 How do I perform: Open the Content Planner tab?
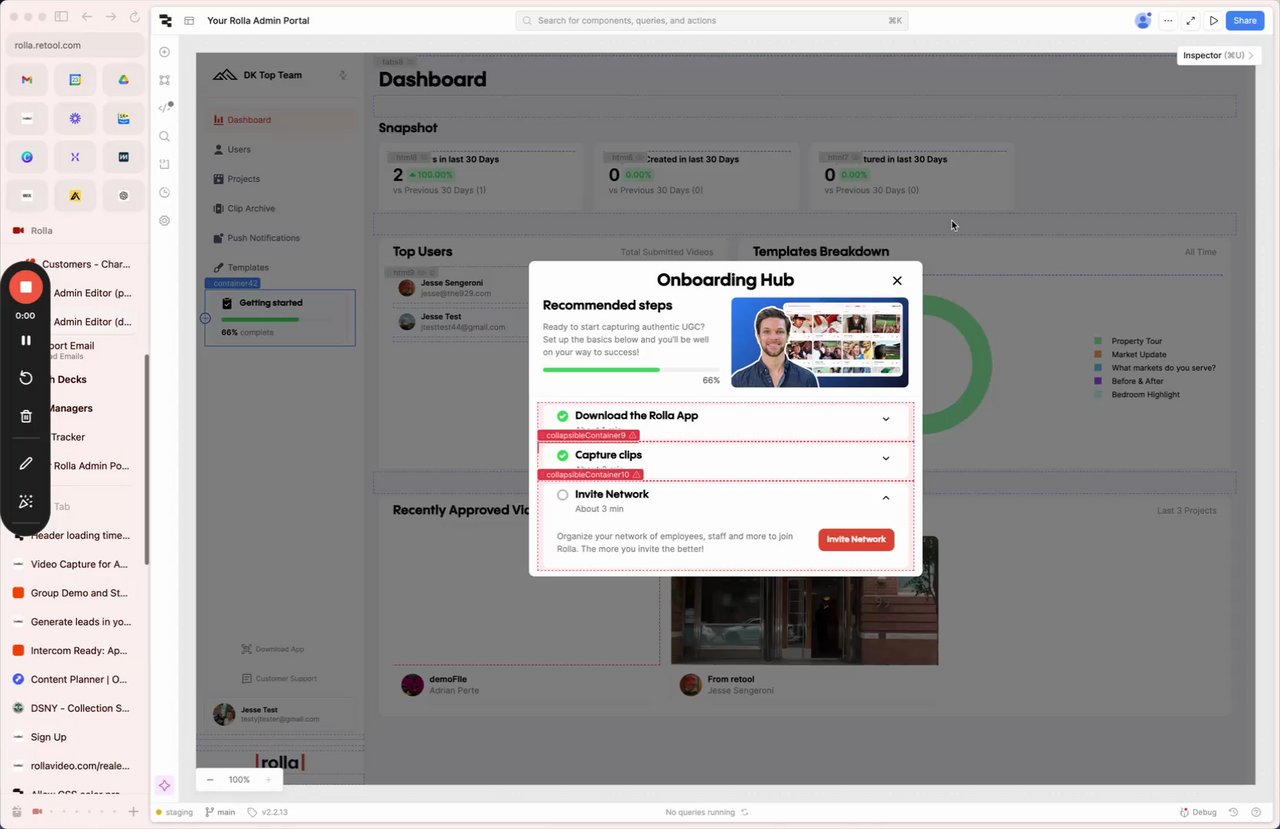pos(75,679)
